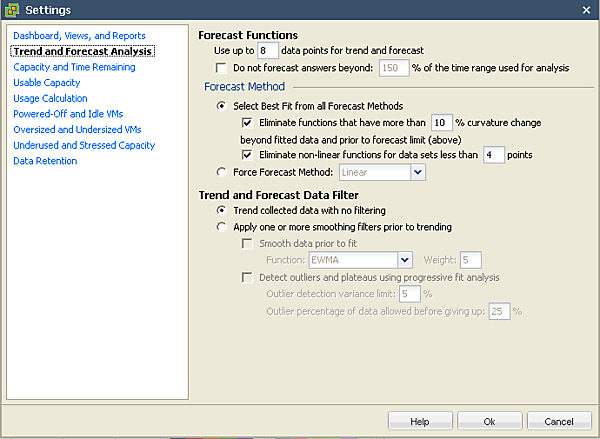Select Capacity and Time Remaining page
The height and width of the screenshot is (439, 600).
(74, 67)
